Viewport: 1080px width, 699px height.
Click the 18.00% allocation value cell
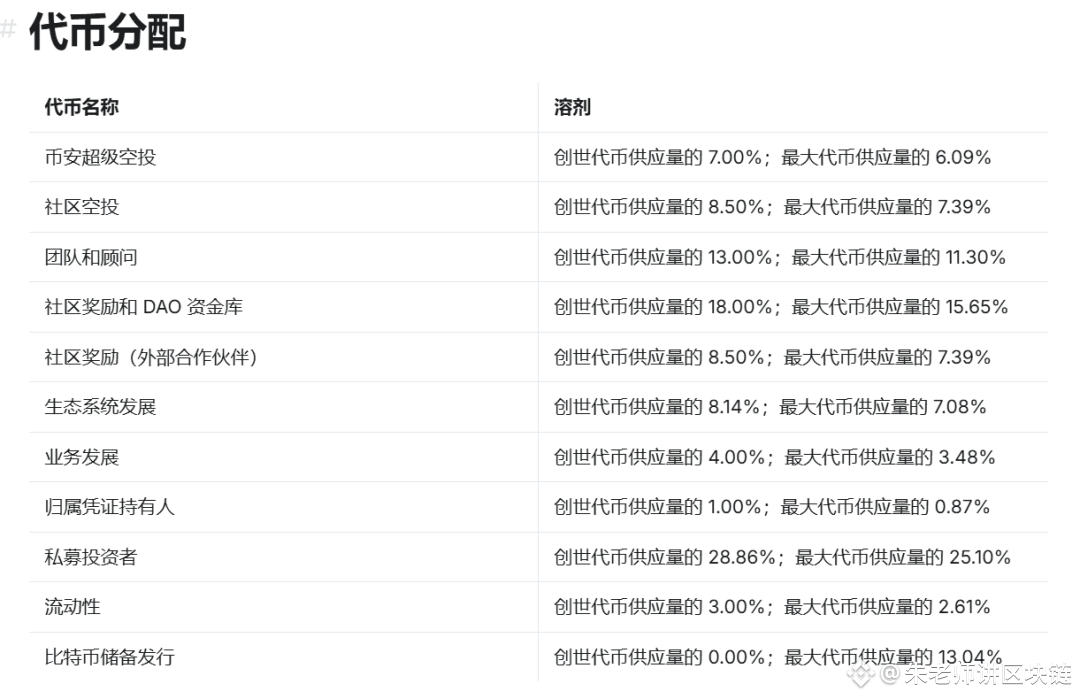pos(740,306)
